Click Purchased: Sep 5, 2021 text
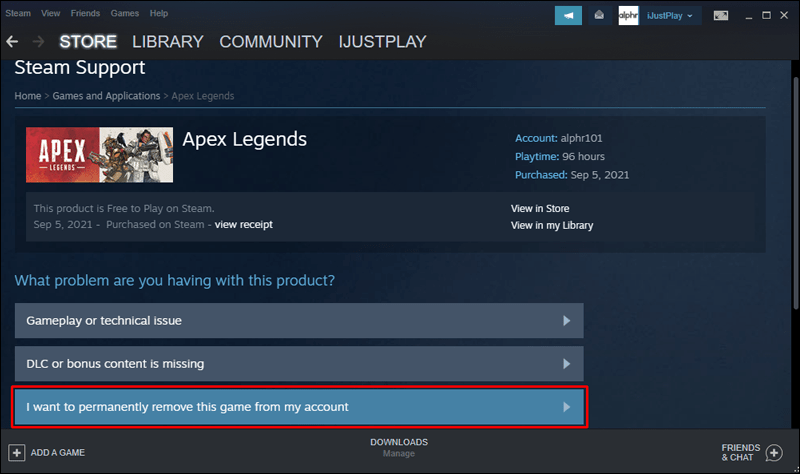 click(572, 175)
